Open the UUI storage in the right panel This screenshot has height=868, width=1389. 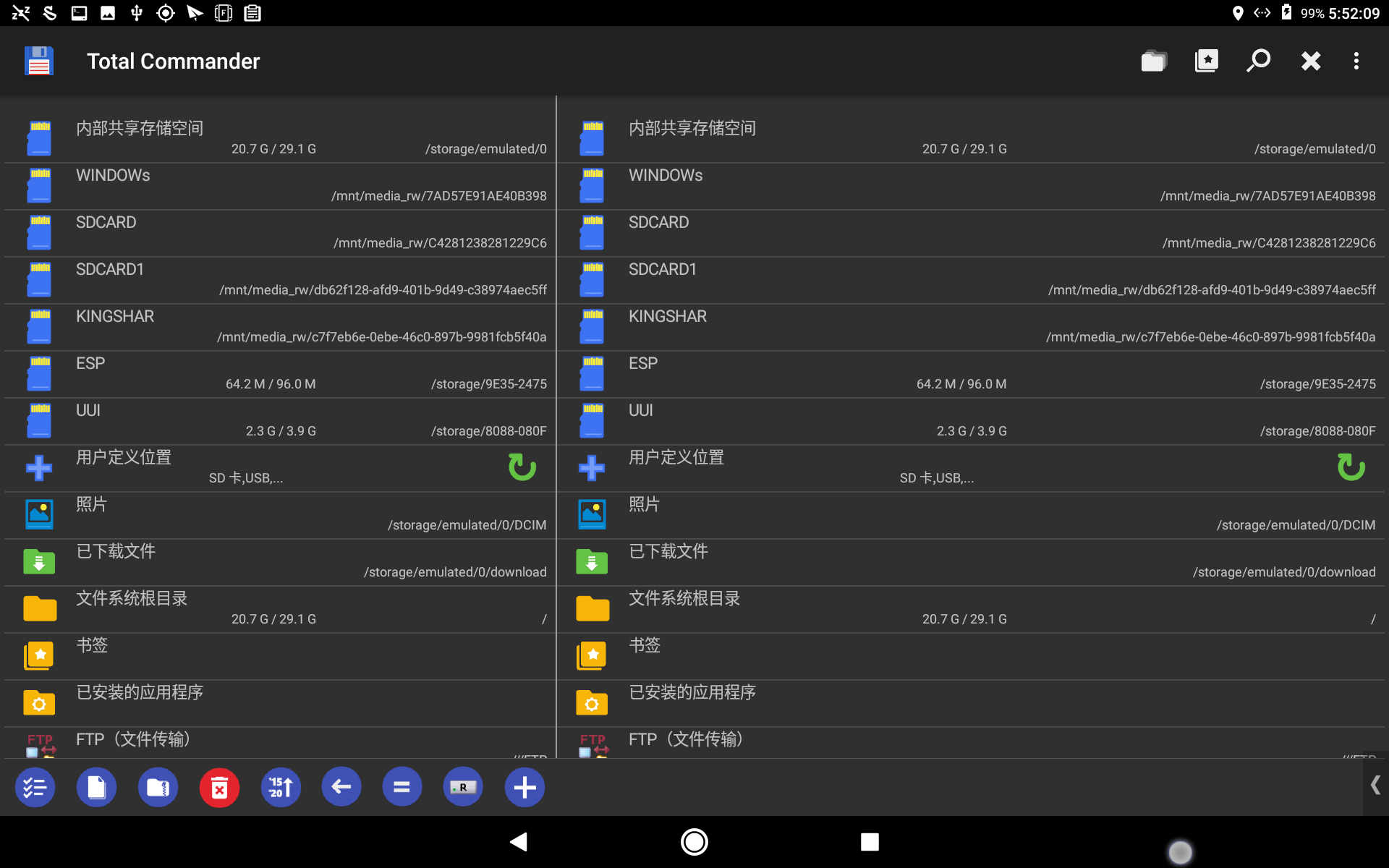pyautogui.click(x=969, y=421)
